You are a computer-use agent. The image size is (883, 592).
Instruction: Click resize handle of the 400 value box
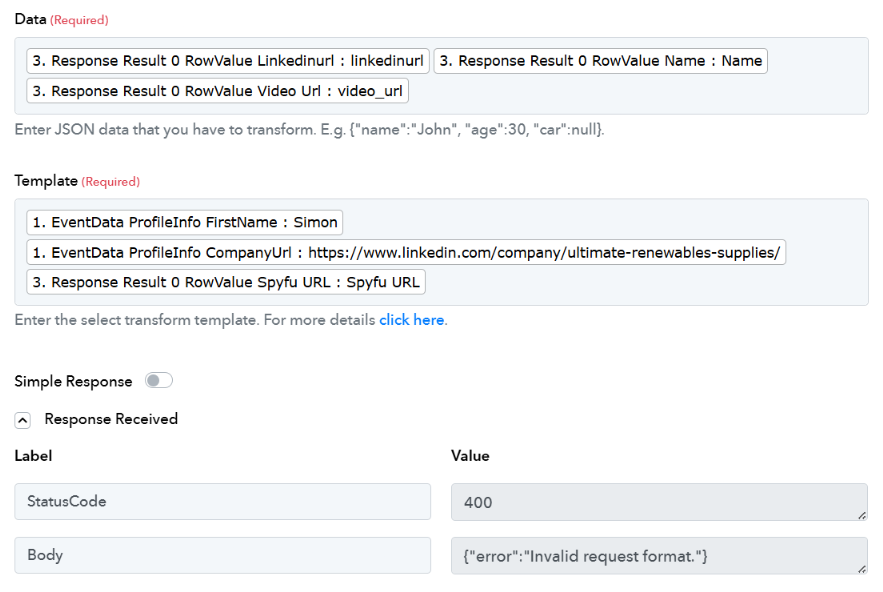[862, 515]
